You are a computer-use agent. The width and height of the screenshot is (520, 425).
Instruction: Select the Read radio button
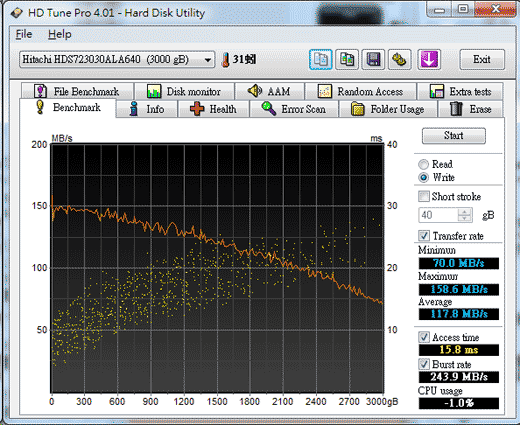(x=423, y=164)
